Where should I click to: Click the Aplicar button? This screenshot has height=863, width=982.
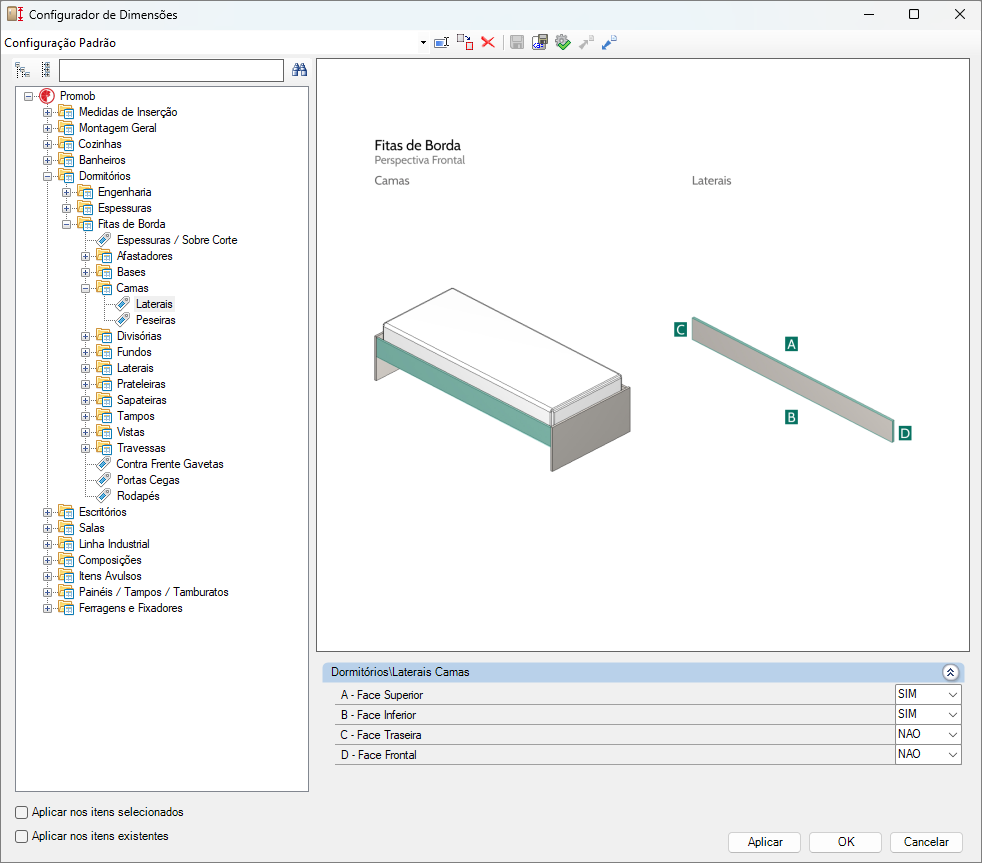[x=765, y=842]
